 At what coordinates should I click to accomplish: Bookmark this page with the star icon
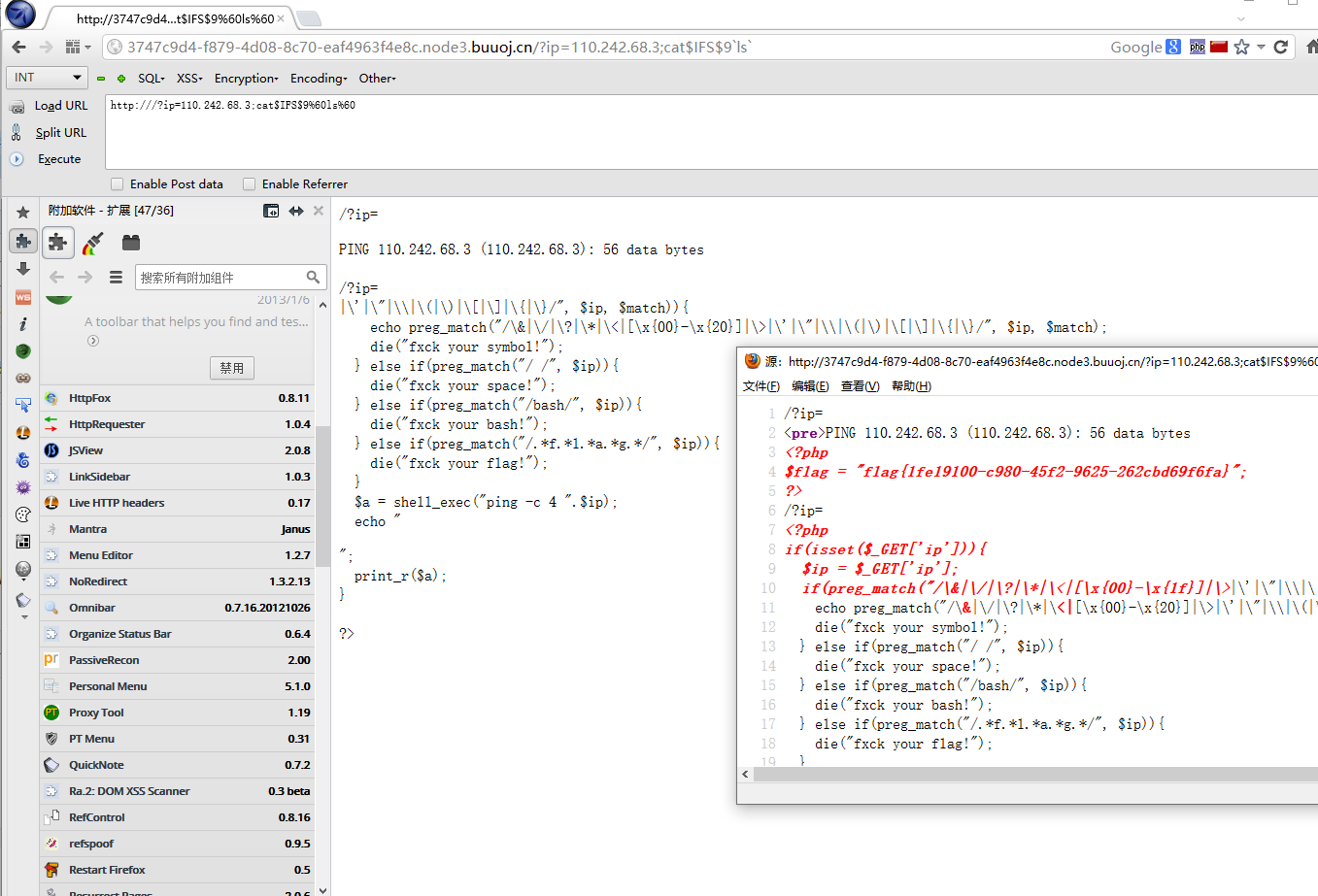[x=1241, y=47]
